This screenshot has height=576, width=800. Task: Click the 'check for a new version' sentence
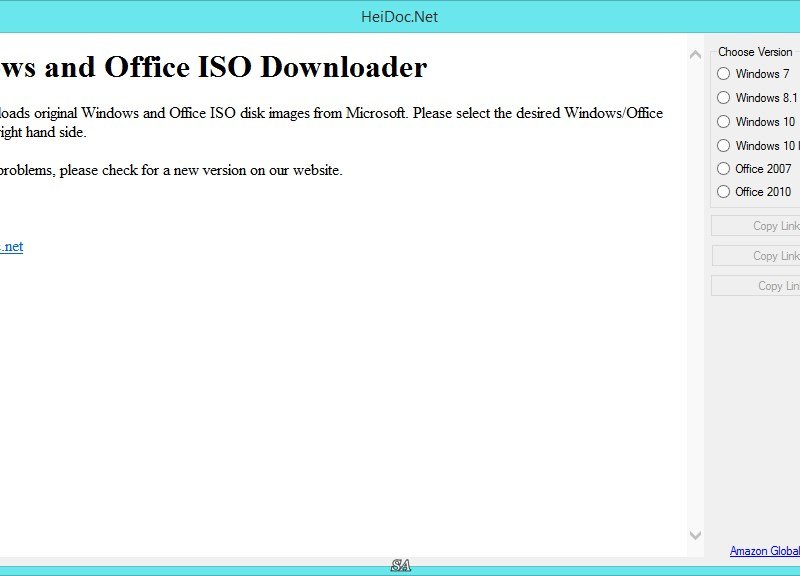point(171,170)
